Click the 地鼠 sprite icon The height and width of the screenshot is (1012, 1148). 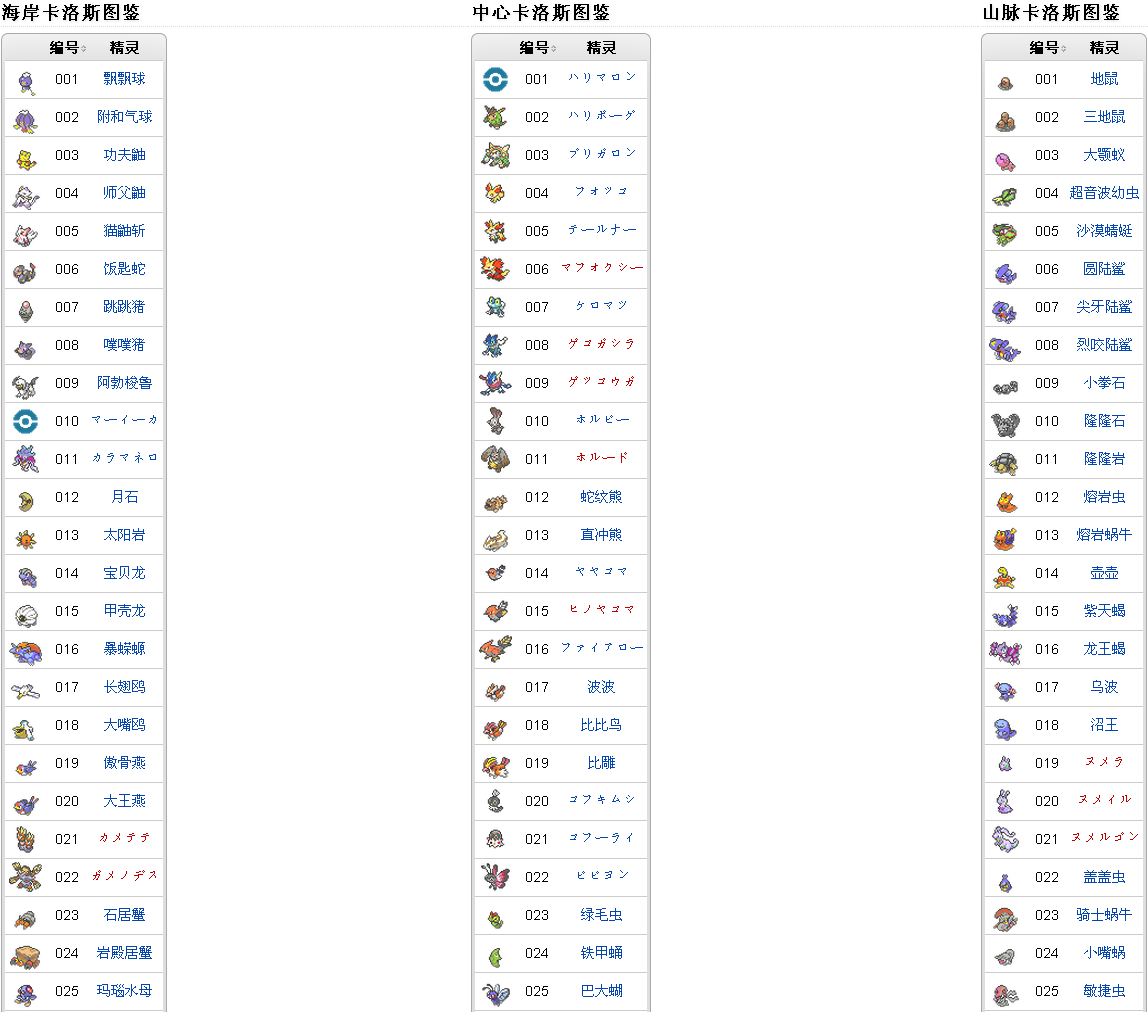1005,79
